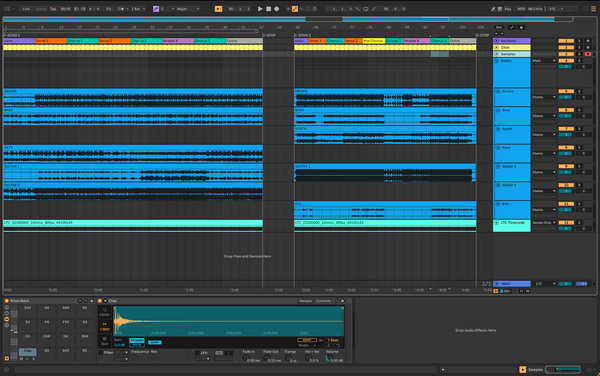The height and width of the screenshot is (376, 600).
Task: Open the root note C dropdown
Action: (168, 9)
